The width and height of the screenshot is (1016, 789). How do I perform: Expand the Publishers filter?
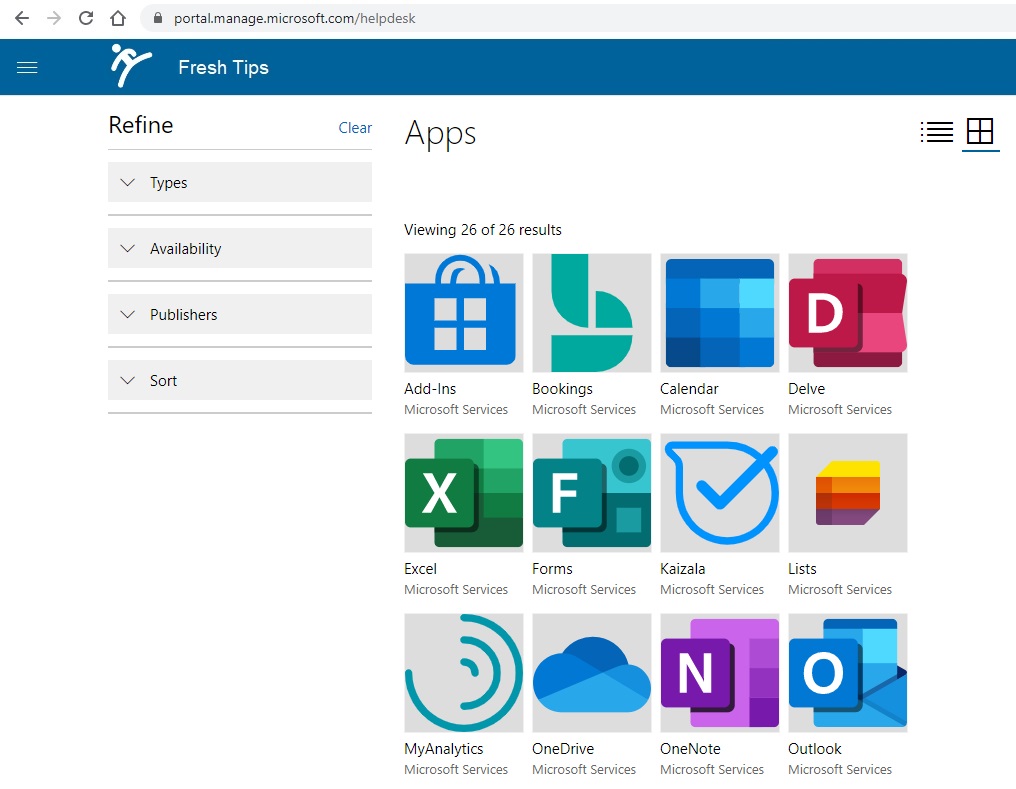pos(240,315)
